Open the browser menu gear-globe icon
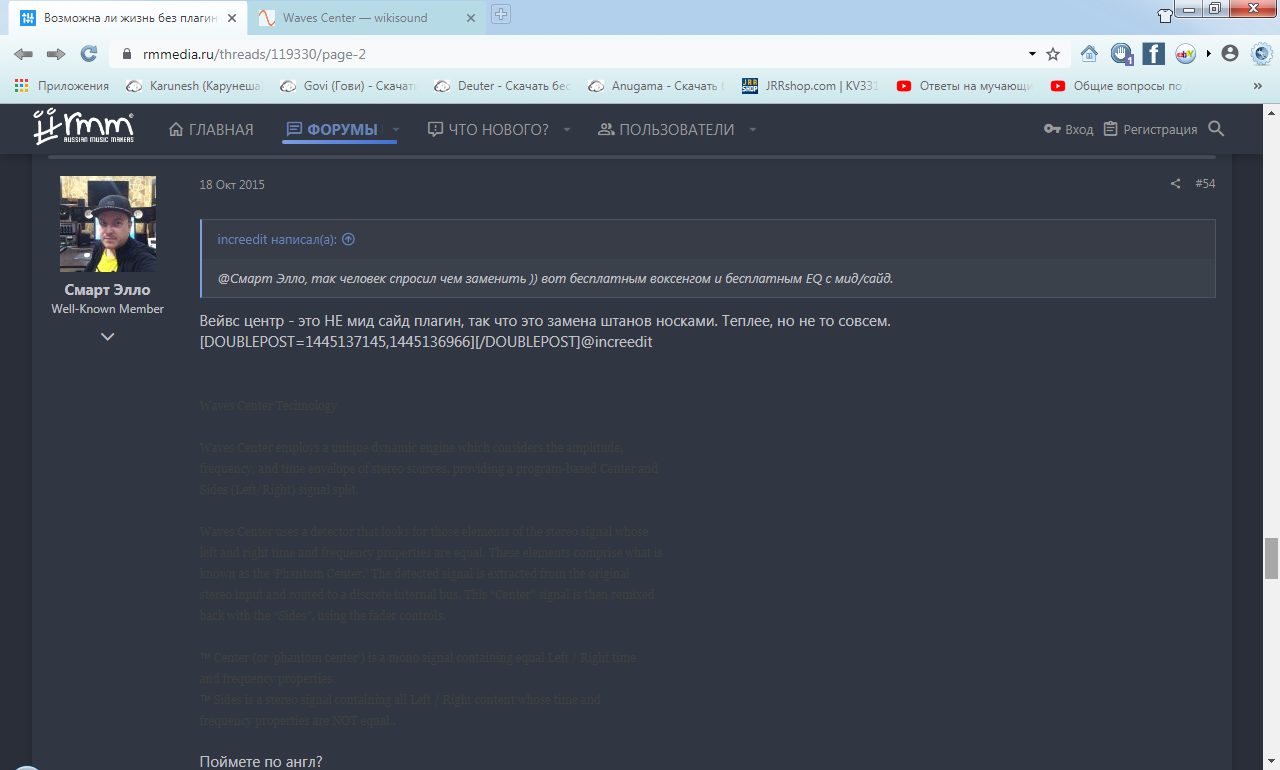This screenshot has width=1280, height=770. [x=1260, y=54]
